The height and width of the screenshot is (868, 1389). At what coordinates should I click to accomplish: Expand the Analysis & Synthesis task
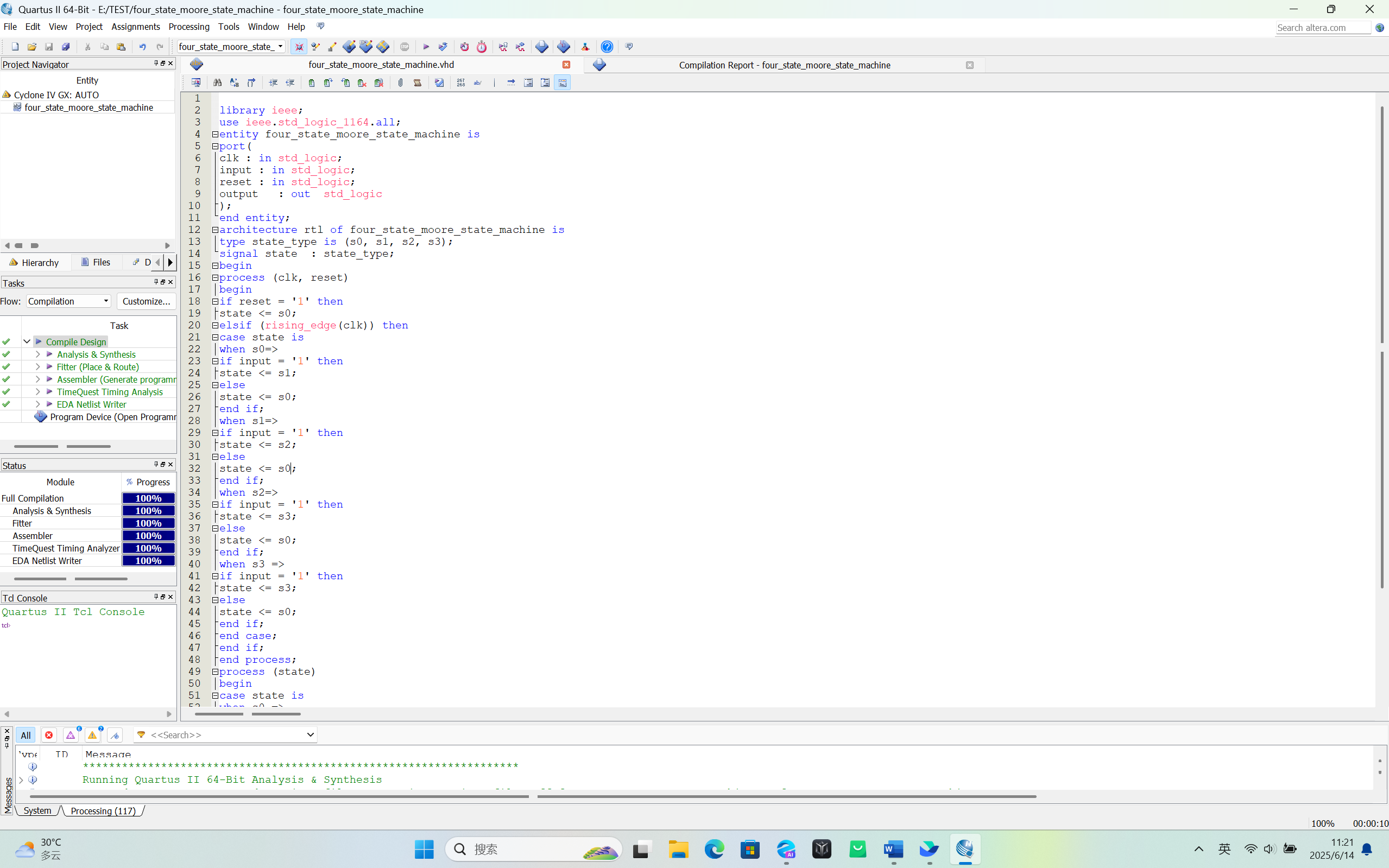(x=37, y=354)
